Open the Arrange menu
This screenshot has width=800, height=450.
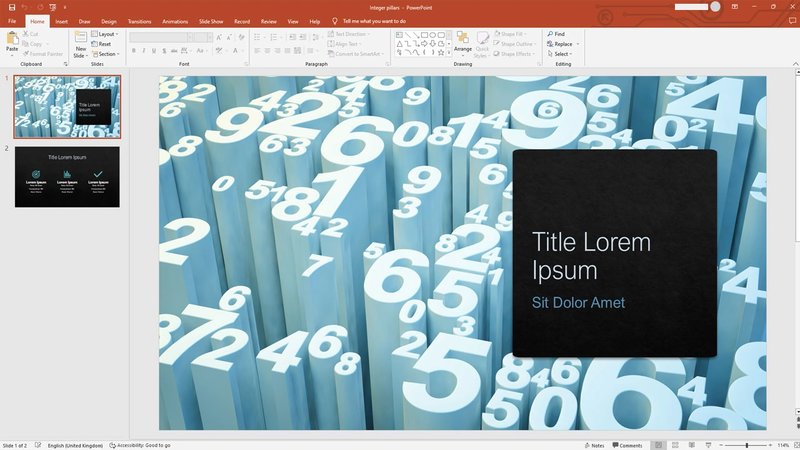point(463,43)
